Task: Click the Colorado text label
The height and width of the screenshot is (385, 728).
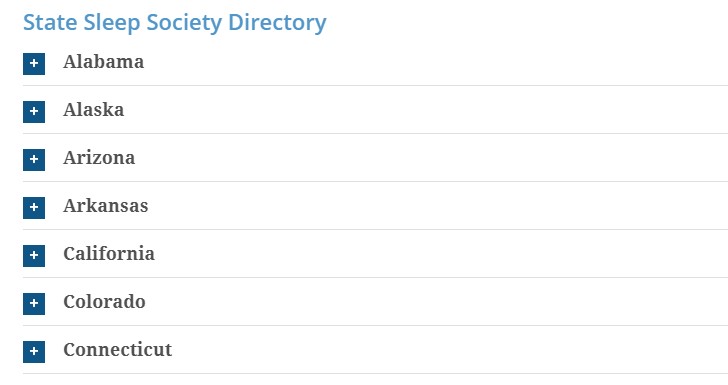Action: coord(104,302)
